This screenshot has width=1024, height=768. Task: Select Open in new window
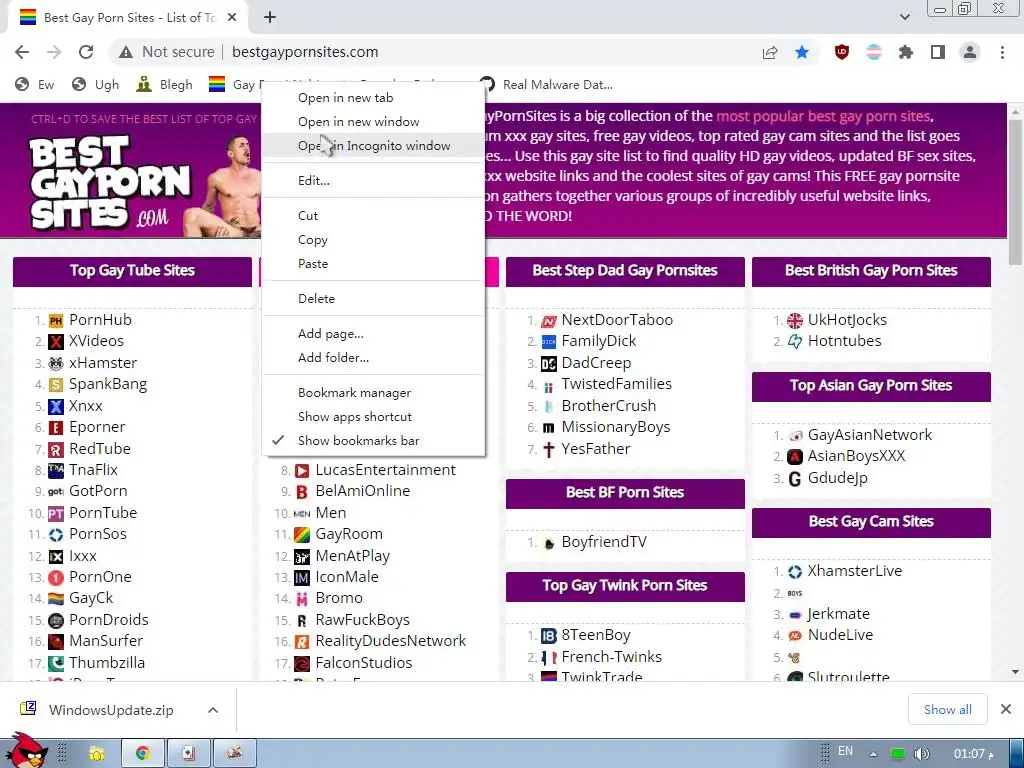374,122
